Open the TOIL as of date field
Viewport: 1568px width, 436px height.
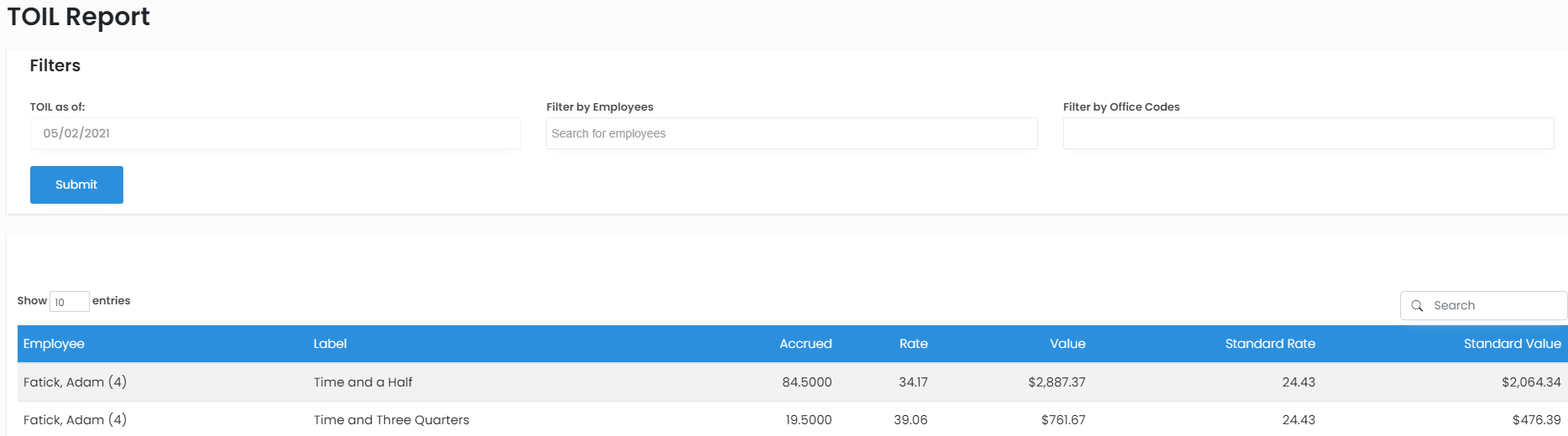[x=275, y=133]
